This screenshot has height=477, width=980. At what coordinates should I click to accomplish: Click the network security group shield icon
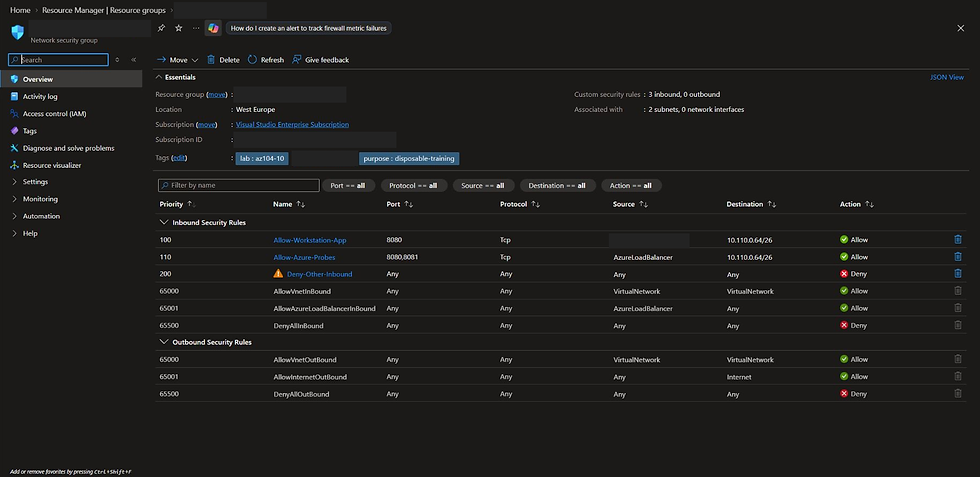[x=18, y=32]
